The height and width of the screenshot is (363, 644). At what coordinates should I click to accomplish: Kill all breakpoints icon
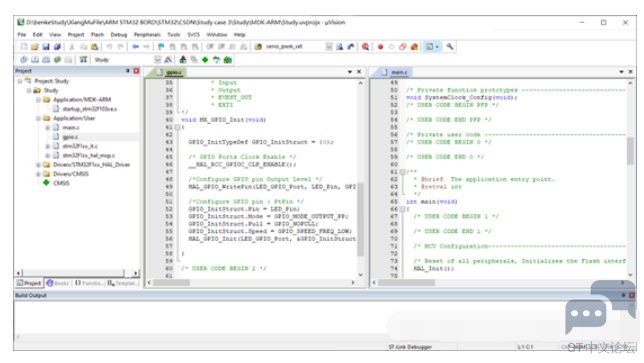[414, 47]
